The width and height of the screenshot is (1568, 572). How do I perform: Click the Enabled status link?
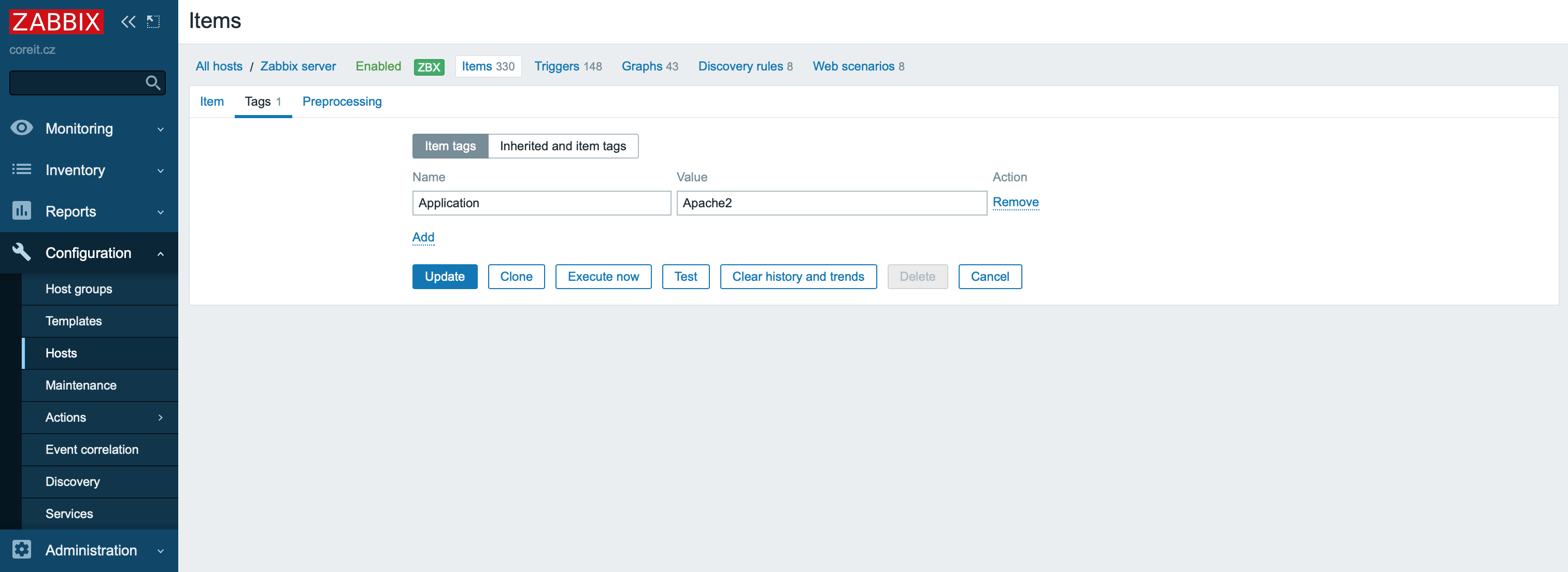(378, 66)
